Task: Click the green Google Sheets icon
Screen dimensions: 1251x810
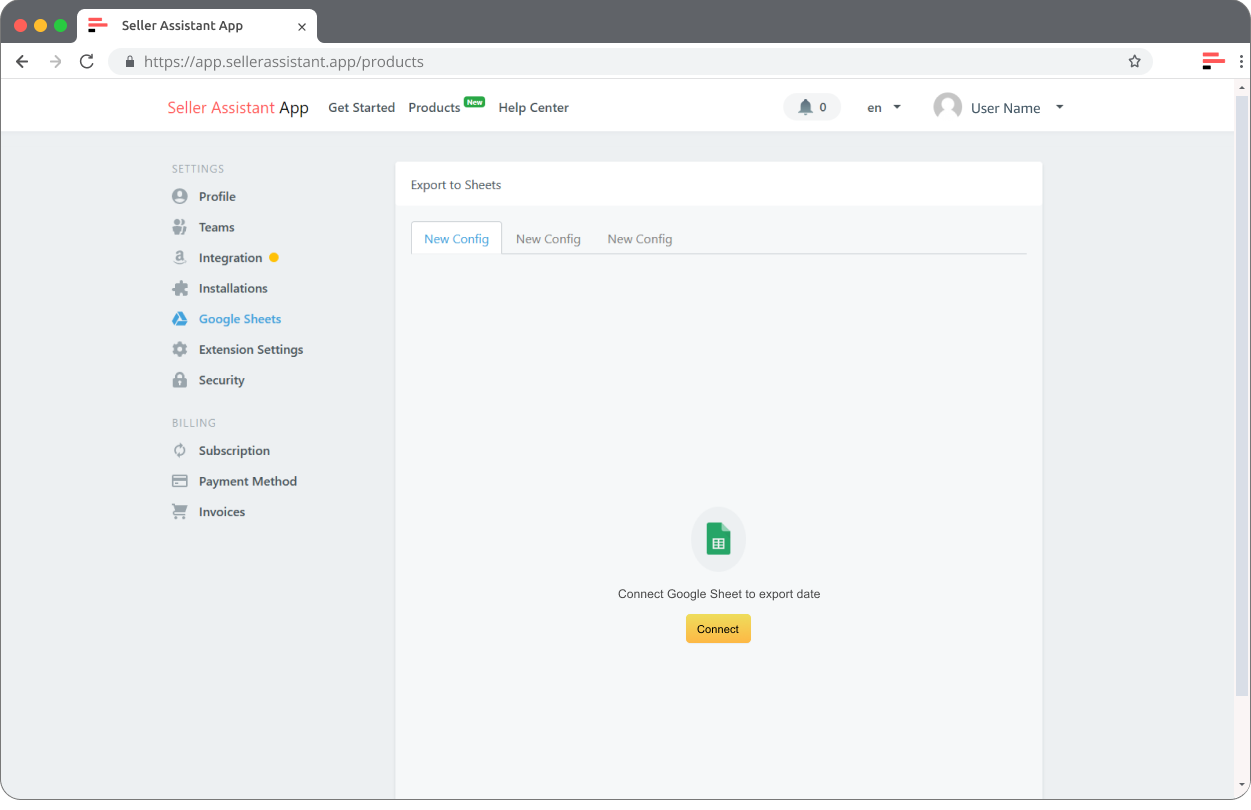Action: coord(718,538)
